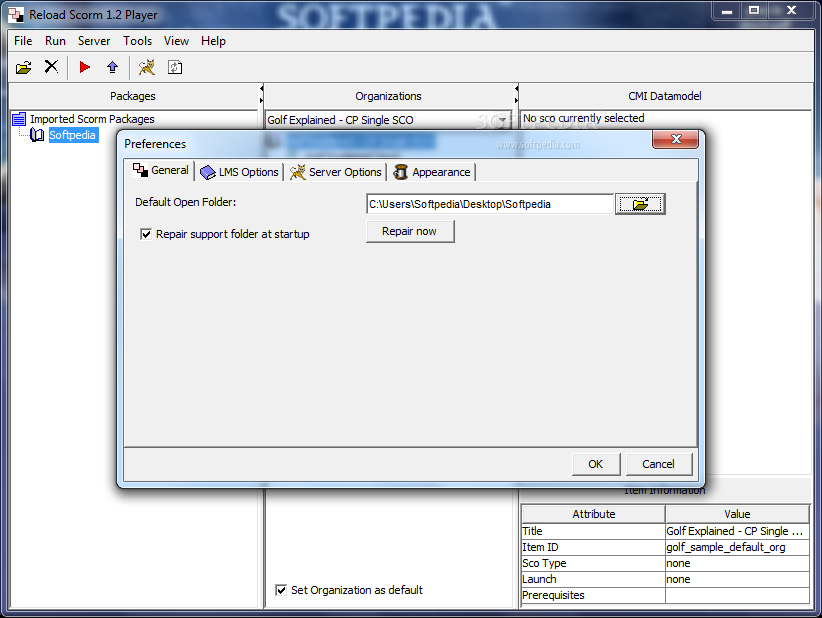Select the Softpedia tree item
822x618 pixels.
[72, 135]
